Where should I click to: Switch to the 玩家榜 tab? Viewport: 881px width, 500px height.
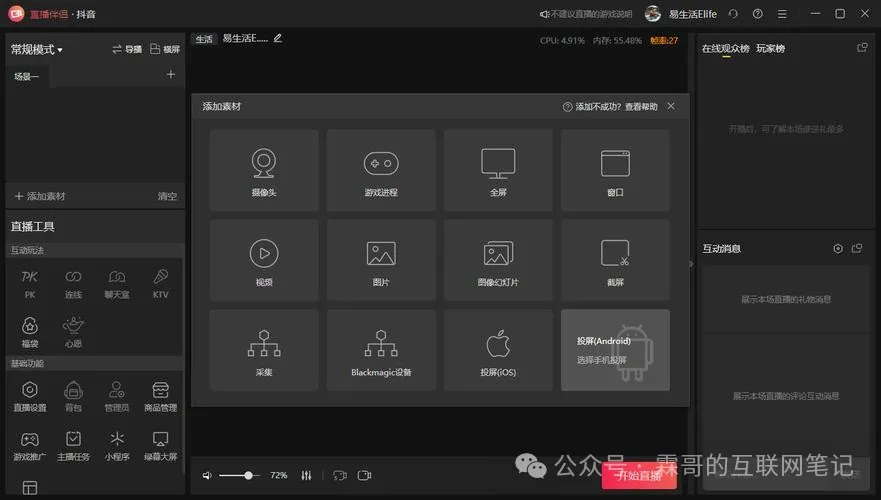(770, 48)
